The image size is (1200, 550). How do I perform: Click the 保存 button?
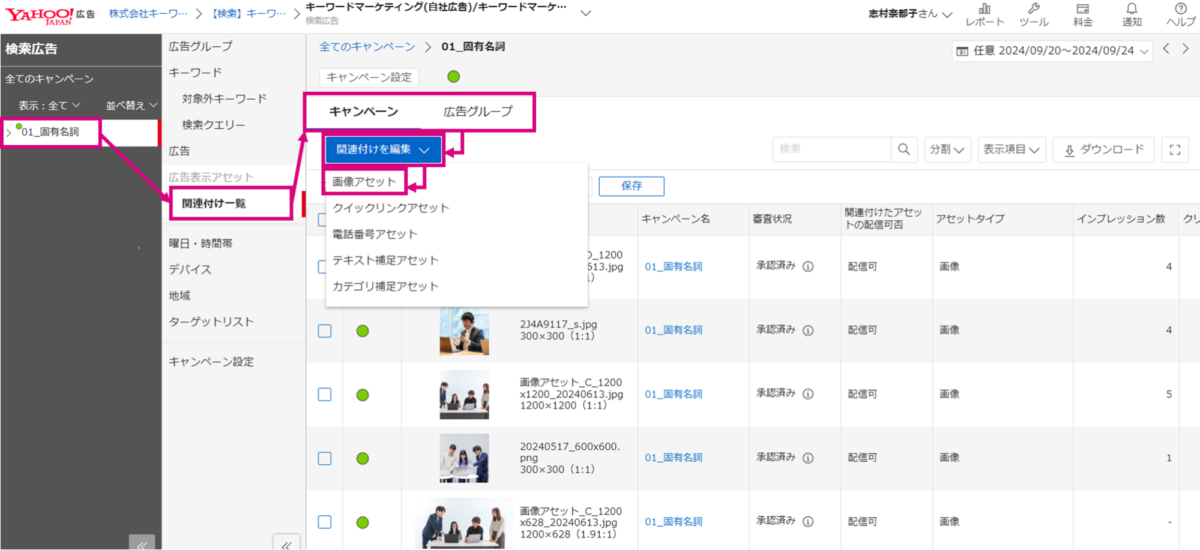631,186
